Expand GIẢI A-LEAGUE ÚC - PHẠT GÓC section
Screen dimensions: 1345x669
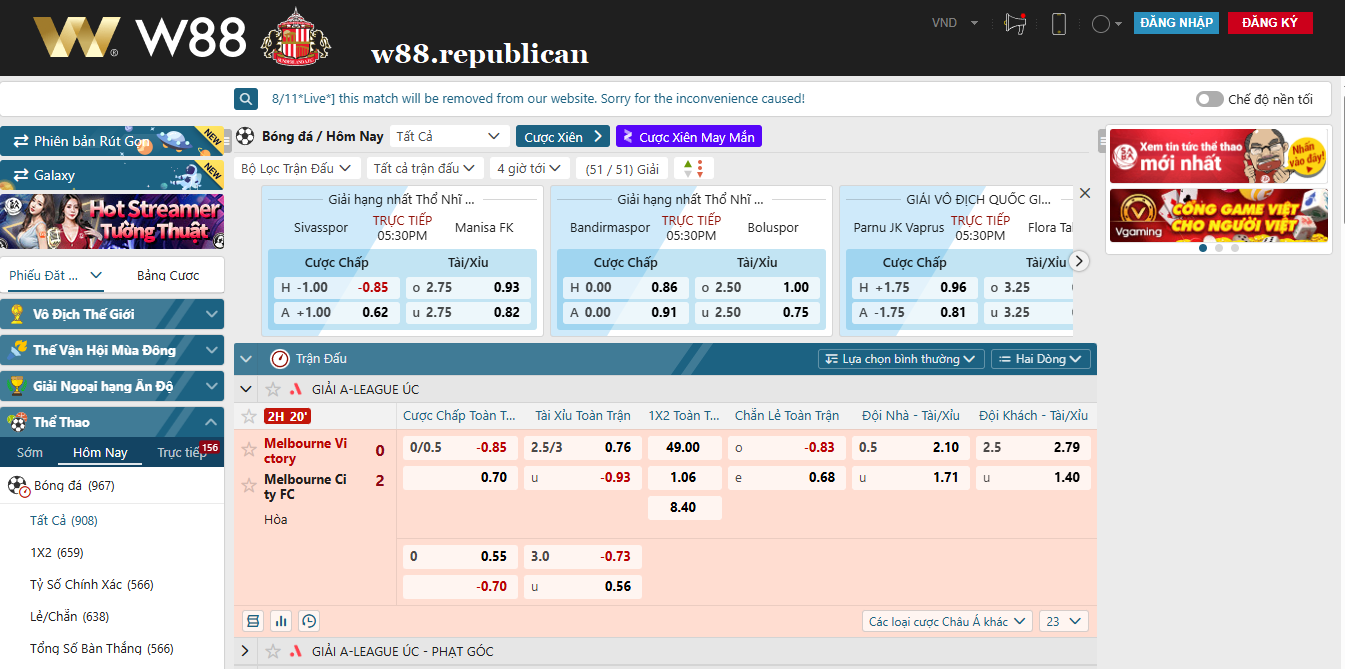point(245,651)
